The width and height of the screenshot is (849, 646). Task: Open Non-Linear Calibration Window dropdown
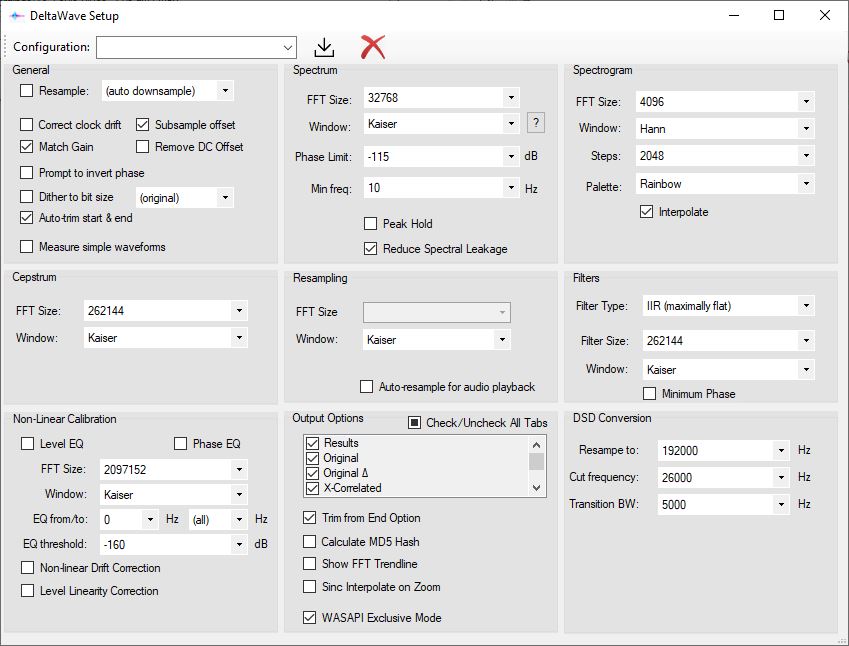tap(174, 494)
